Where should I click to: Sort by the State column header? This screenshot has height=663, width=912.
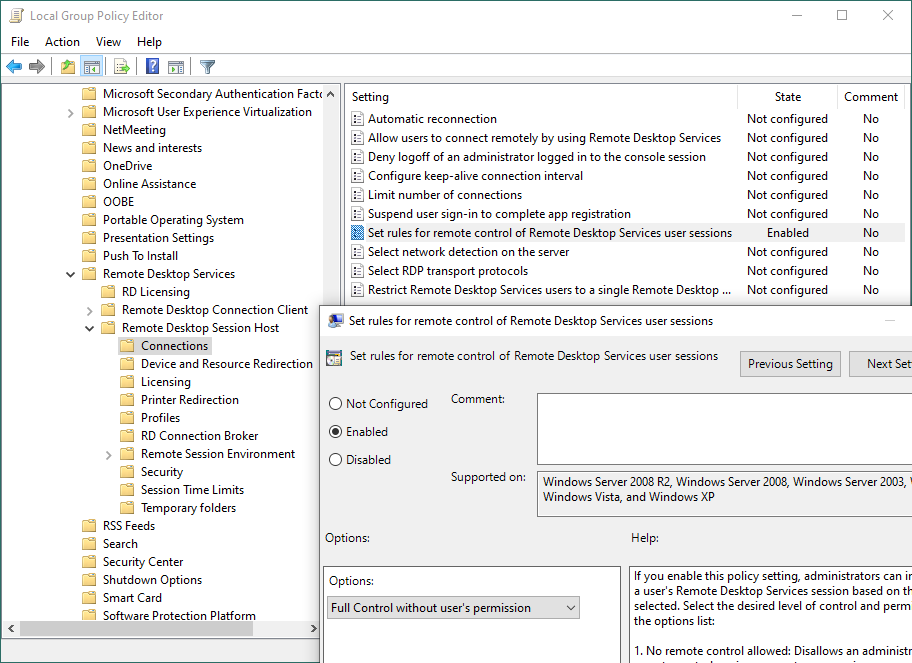788,97
